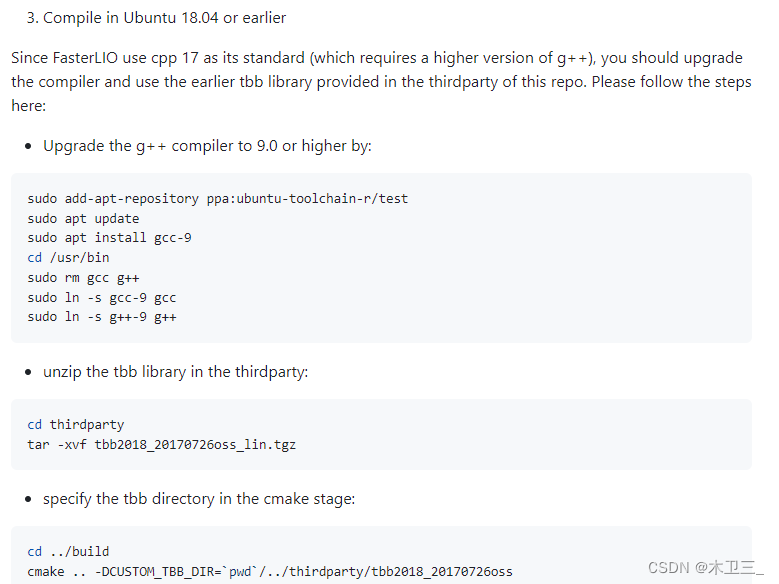The width and height of the screenshot is (779, 584).
Task: Click the 'sudo add-apt-repository' command line
Action: point(218,199)
